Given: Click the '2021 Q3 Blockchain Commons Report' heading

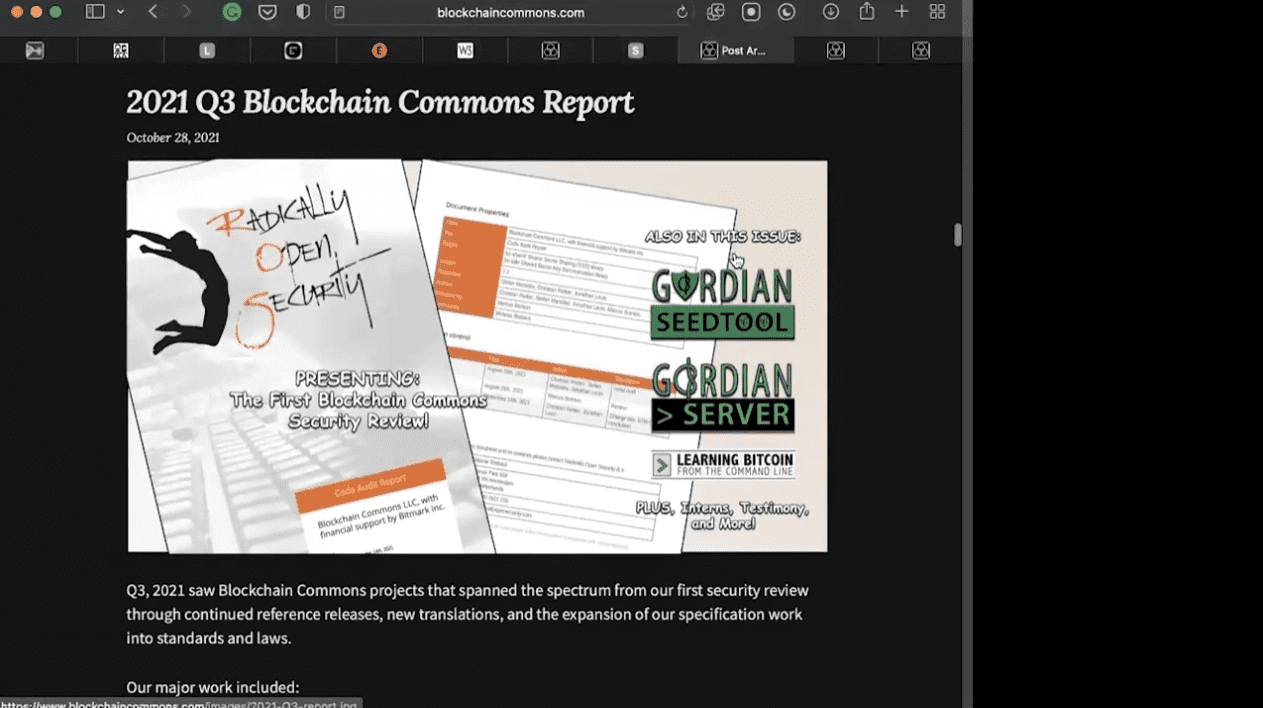Looking at the screenshot, I should pos(380,102).
